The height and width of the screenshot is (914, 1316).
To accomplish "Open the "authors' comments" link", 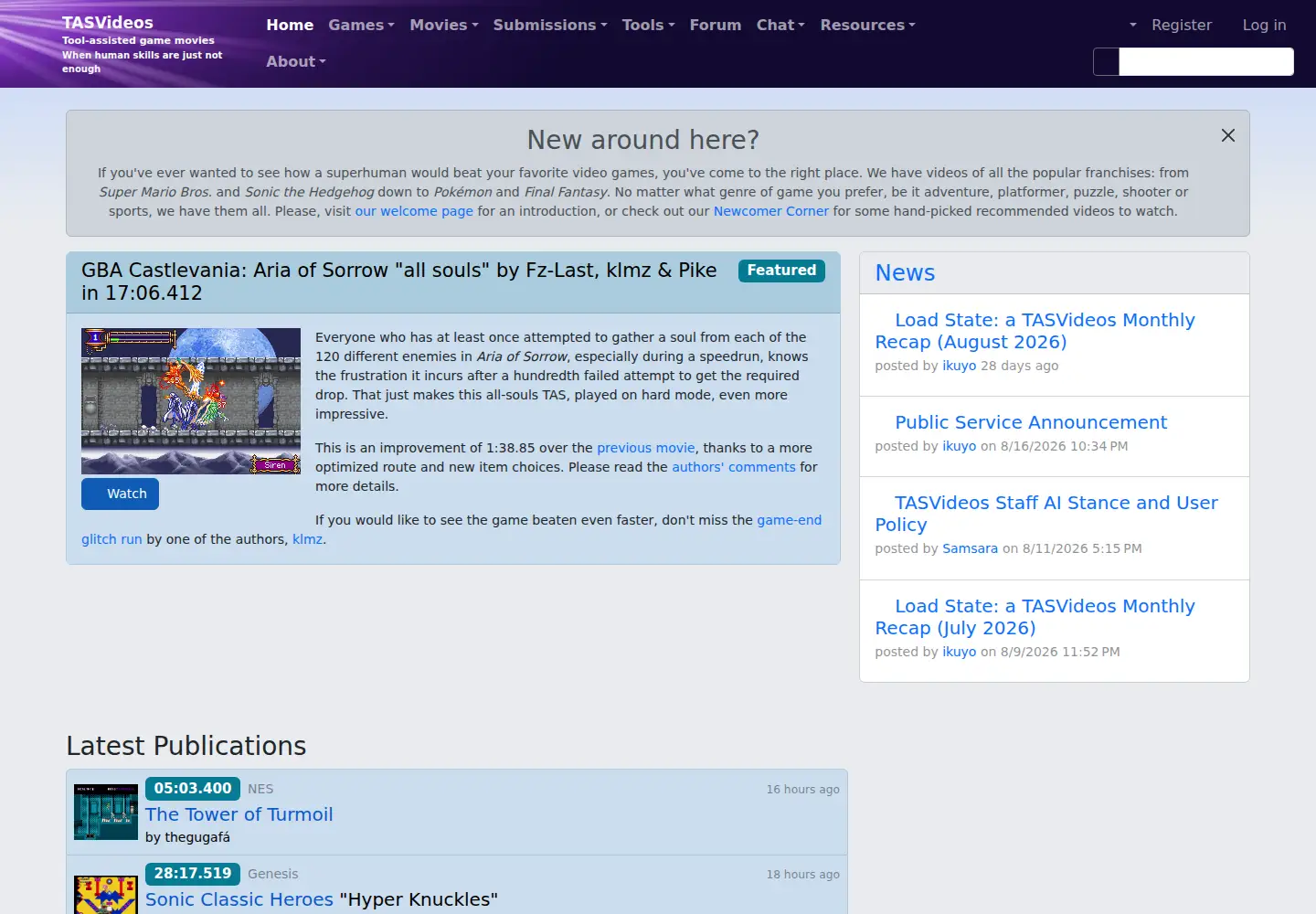I will pos(734,467).
